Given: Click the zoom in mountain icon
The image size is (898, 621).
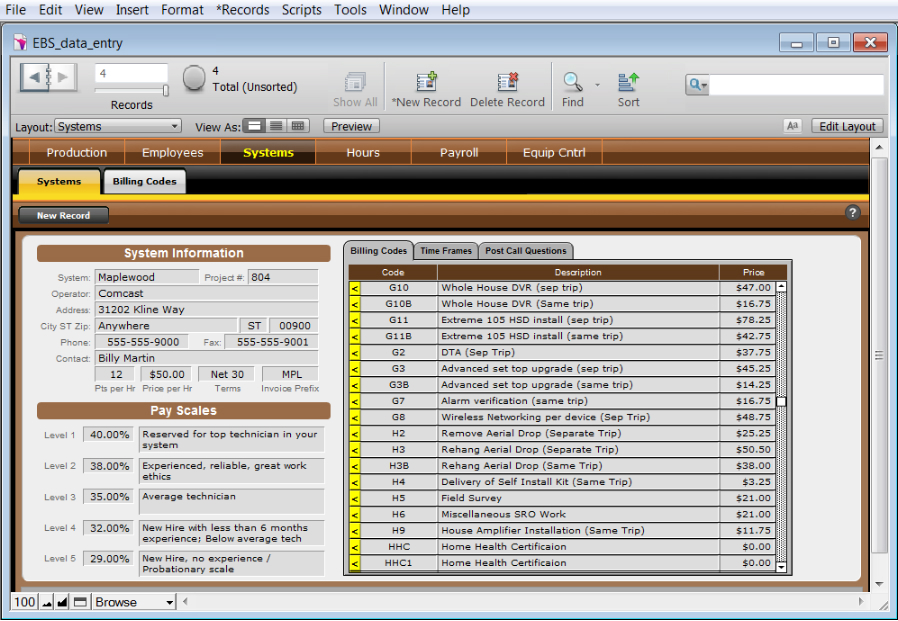Looking at the screenshot, I should (62, 603).
